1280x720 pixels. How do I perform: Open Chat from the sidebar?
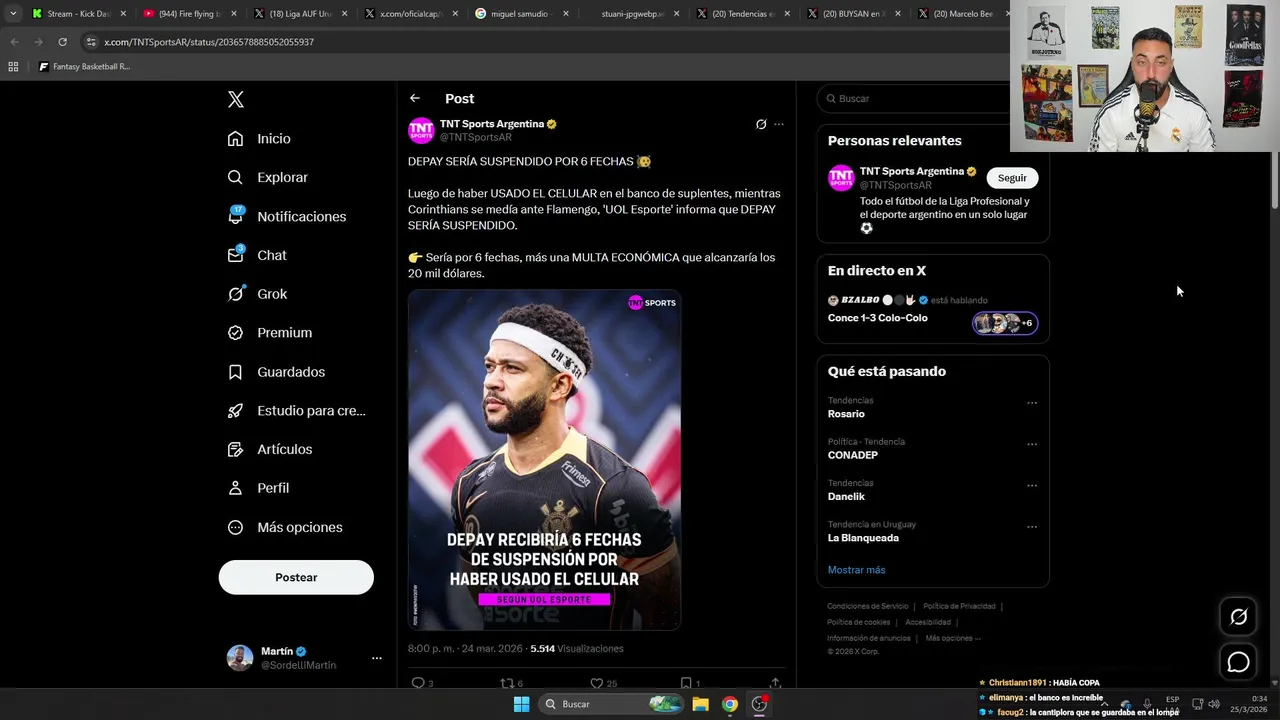(257, 255)
